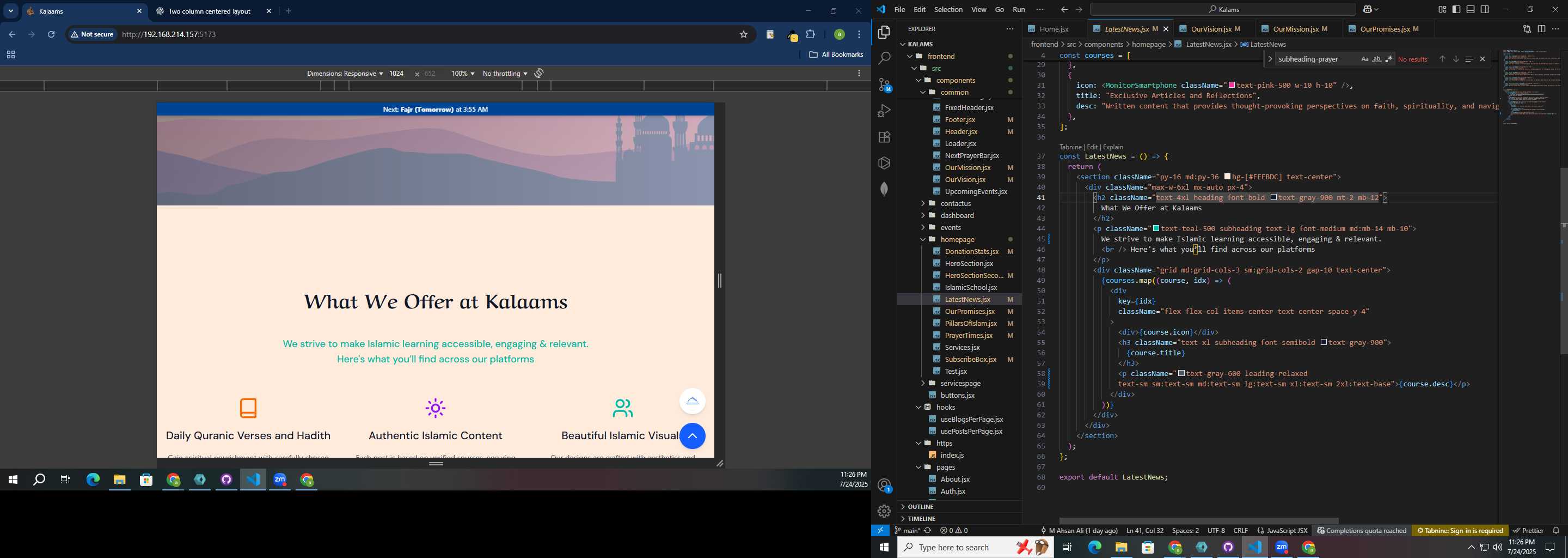Toggle Replace row in find widget

[x=1269, y=59]
